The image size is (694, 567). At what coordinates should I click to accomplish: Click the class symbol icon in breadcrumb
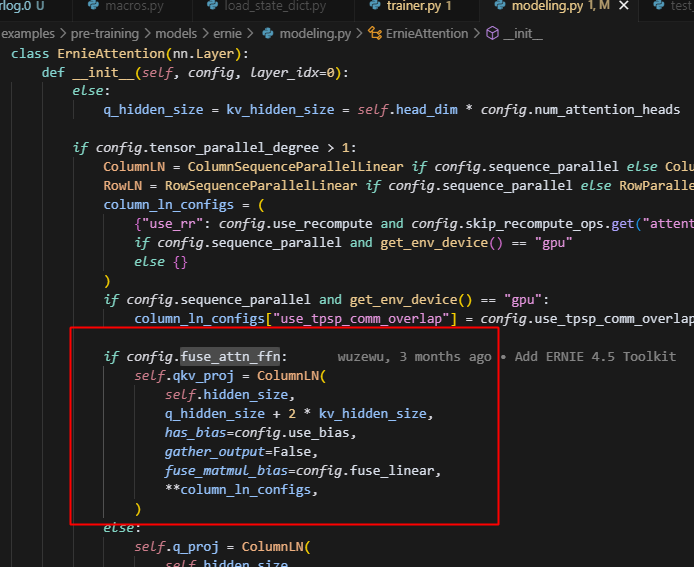(376, 33)
